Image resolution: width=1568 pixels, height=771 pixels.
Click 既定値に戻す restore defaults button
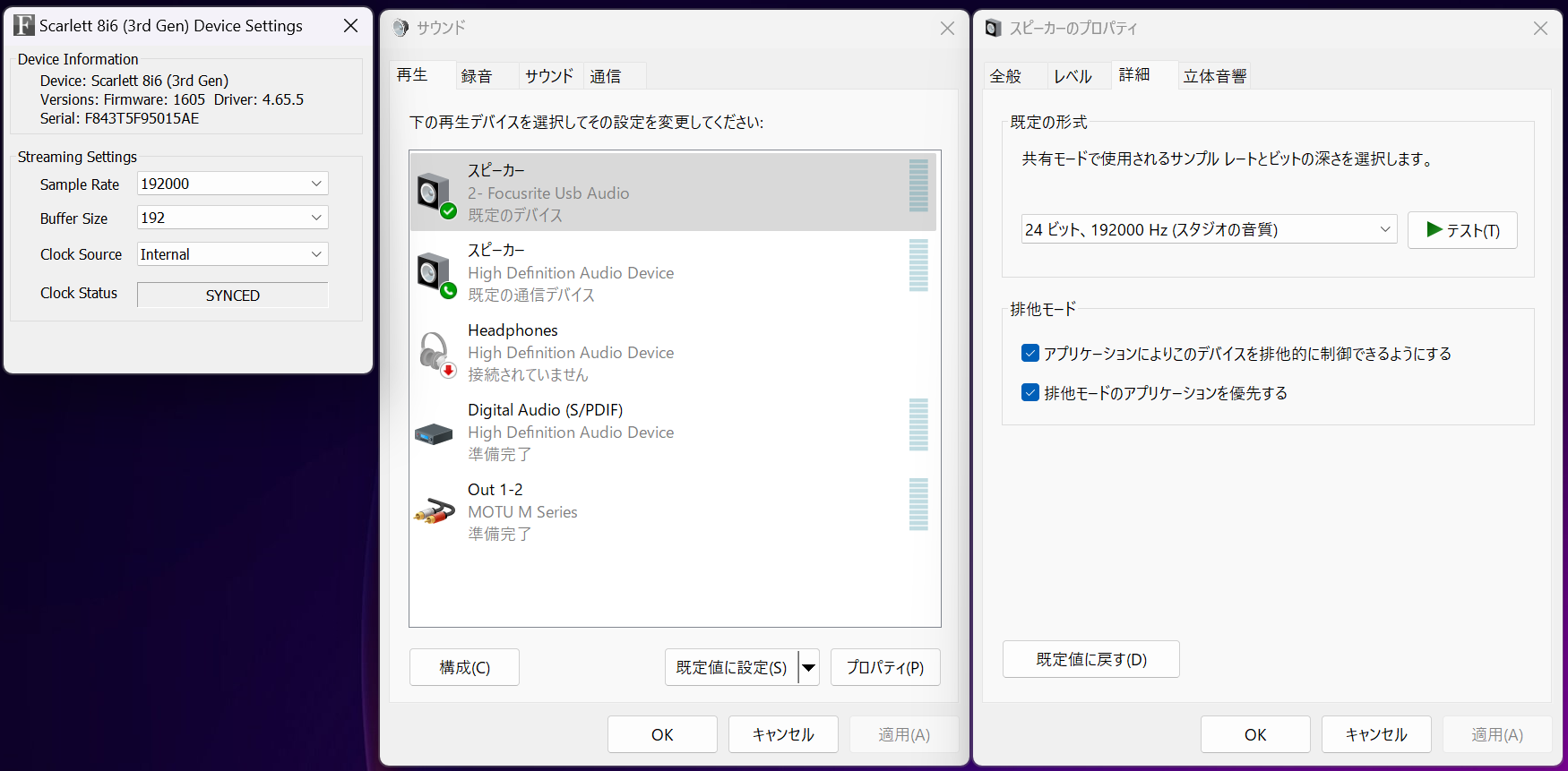coord(1091,659)
